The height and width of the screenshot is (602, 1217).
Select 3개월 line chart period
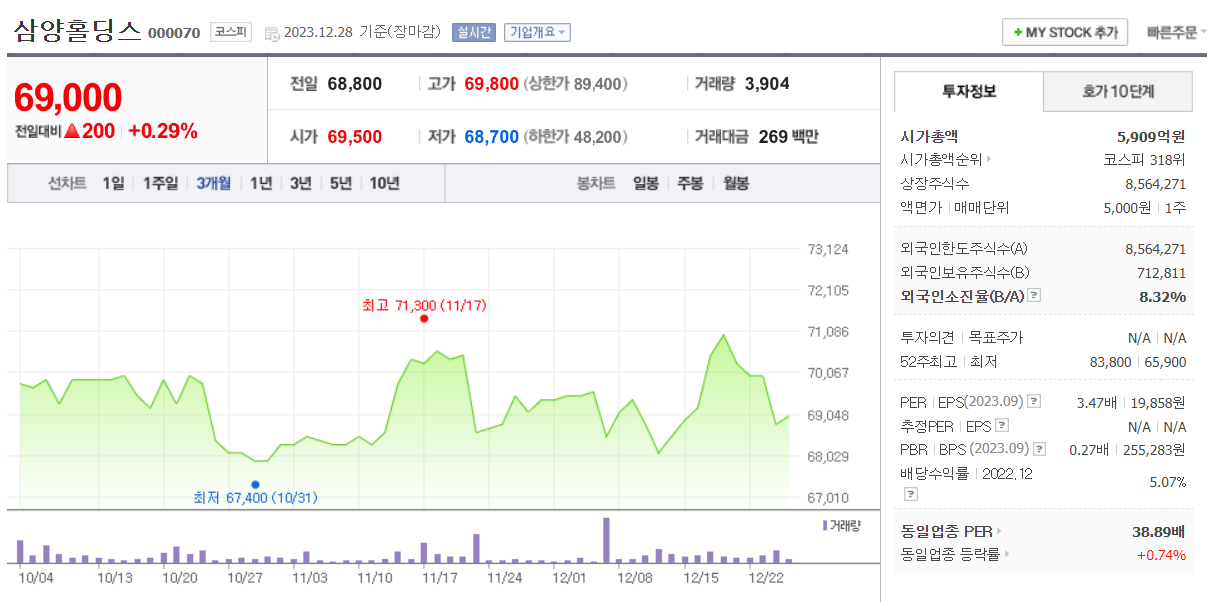coord(214,183)
